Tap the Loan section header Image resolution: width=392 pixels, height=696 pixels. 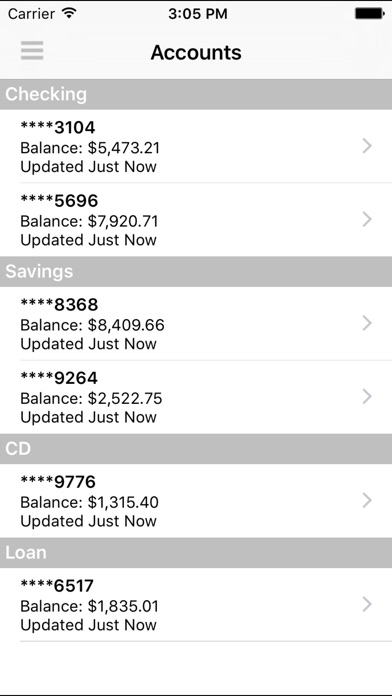pos(196,553)
